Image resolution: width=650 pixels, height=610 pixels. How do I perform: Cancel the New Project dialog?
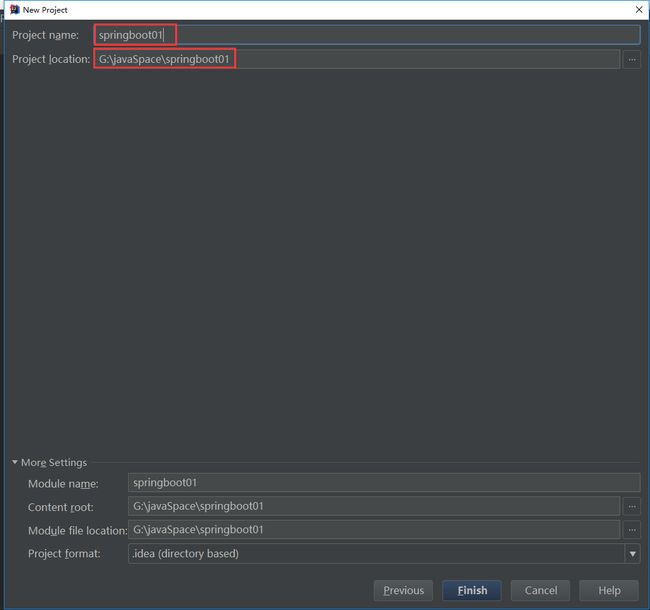click(540, 590)
